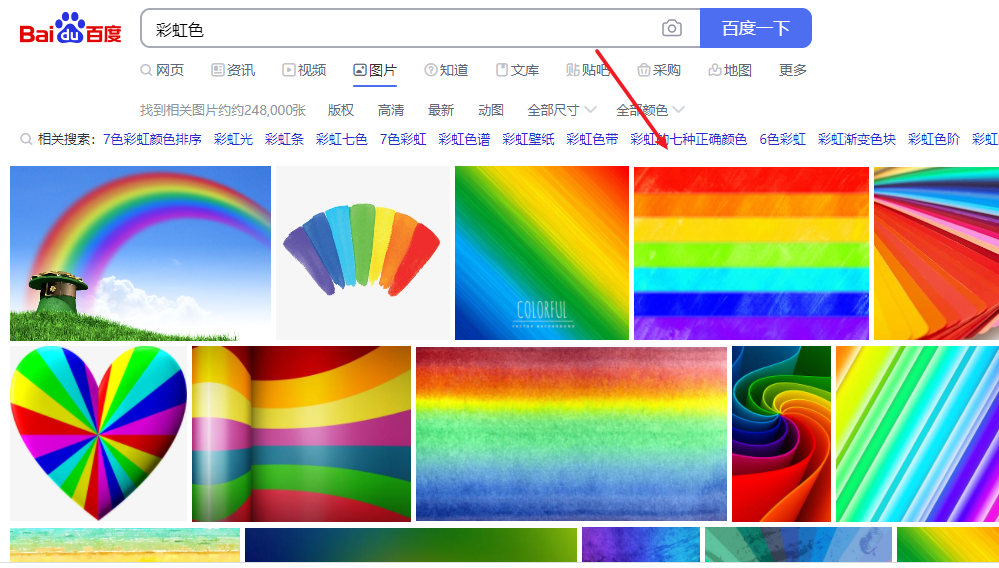Open the rainbow paper spiral image
The height and width of the screenshot is (568, 999).
point(781,434)
